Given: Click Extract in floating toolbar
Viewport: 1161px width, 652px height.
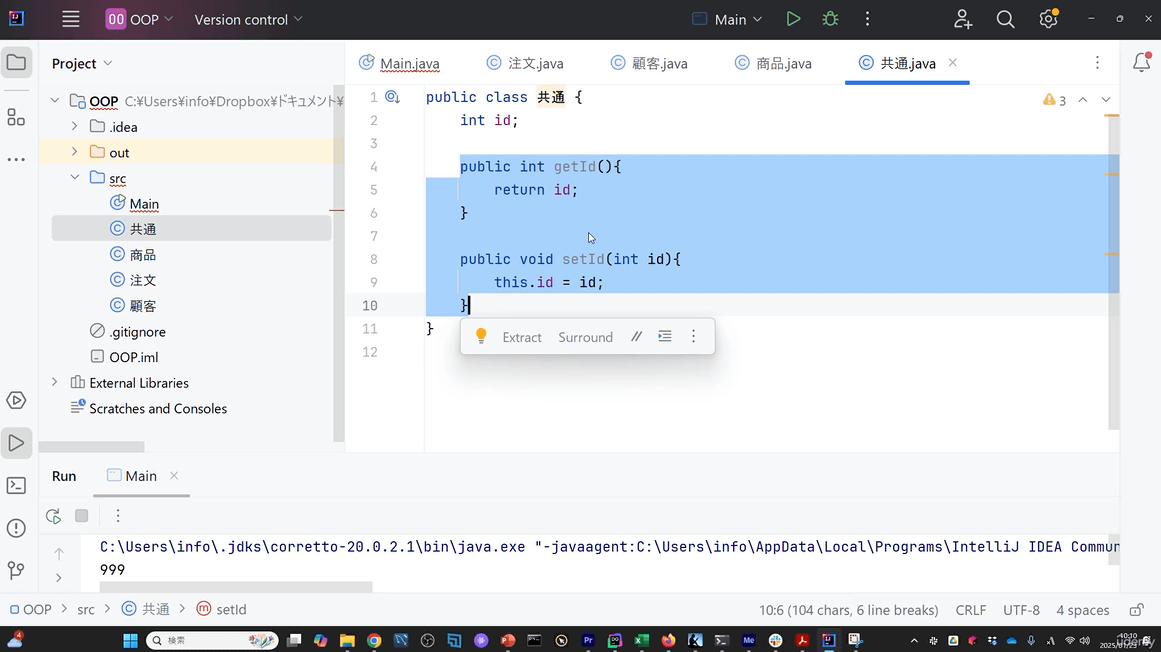Looking at the screenshot, I should tap(522, 337).
